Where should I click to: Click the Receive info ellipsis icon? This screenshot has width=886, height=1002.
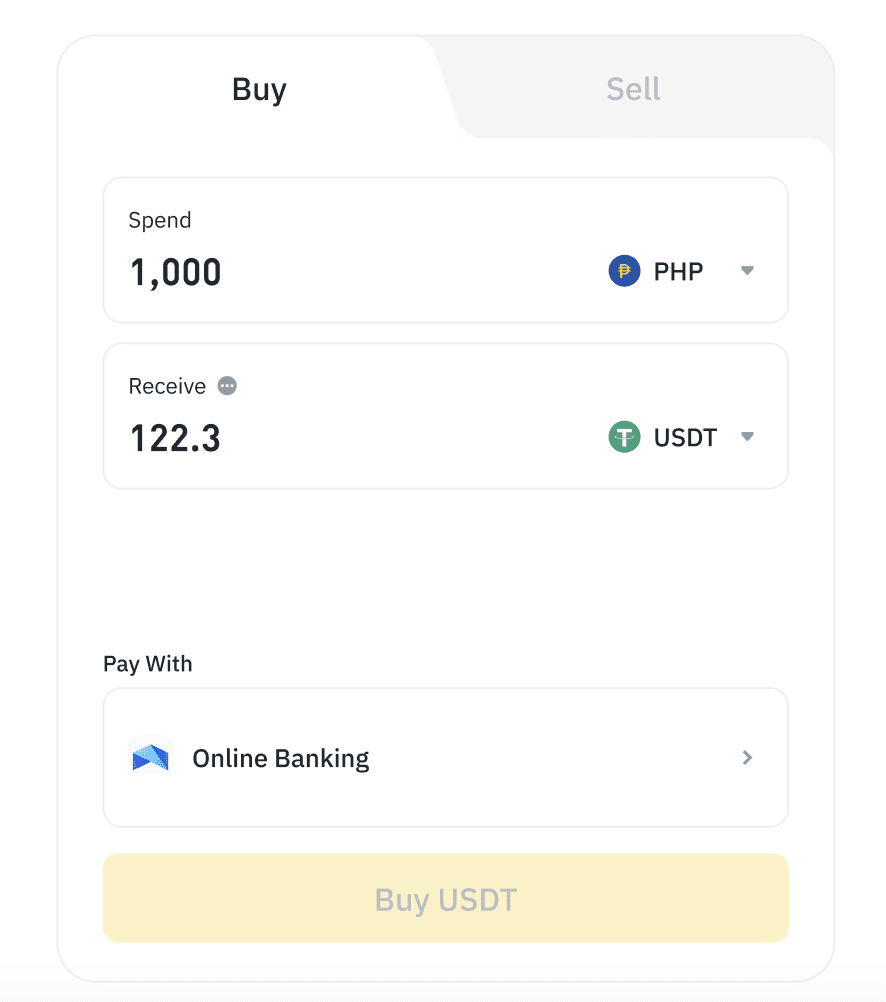tap(227, 386)
